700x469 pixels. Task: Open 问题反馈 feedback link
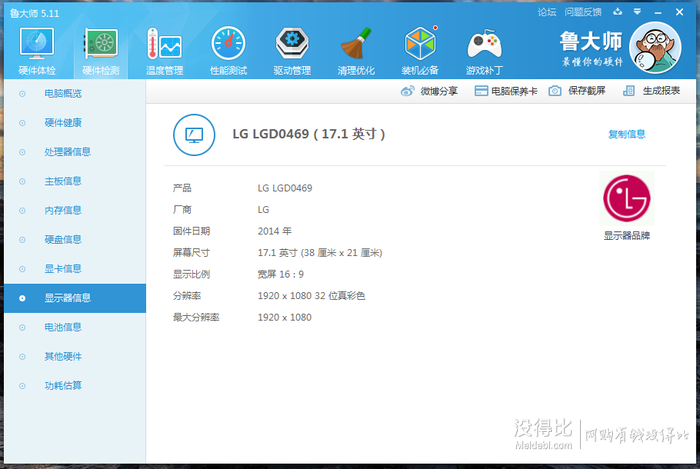(583, 12)
